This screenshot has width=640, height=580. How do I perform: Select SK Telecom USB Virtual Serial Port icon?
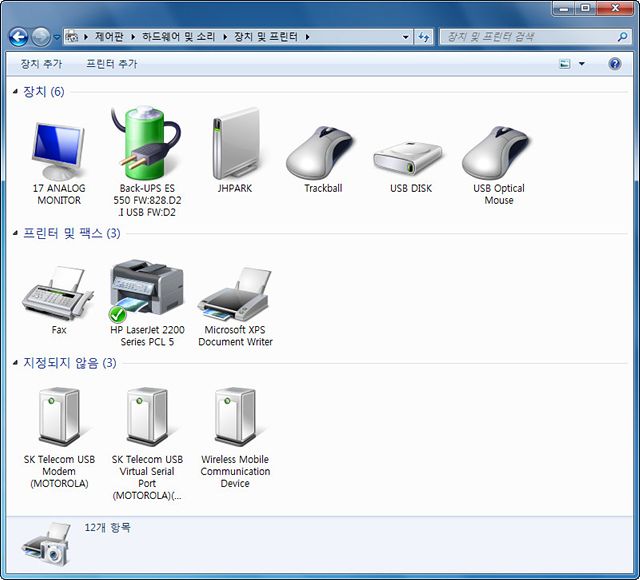pyautogui.click(x=147, y=416)
